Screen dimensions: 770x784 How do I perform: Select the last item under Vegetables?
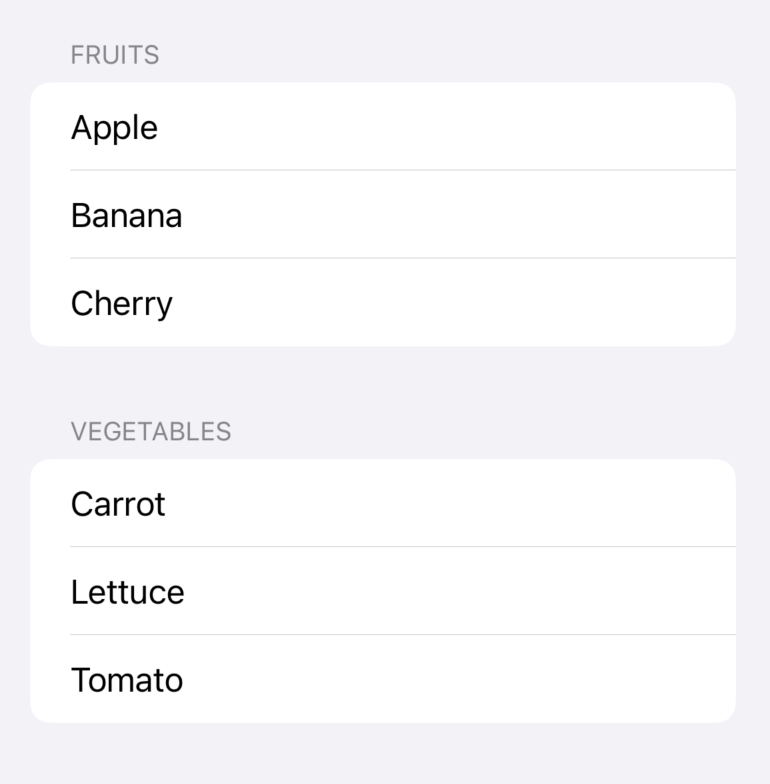pos(383,680)
